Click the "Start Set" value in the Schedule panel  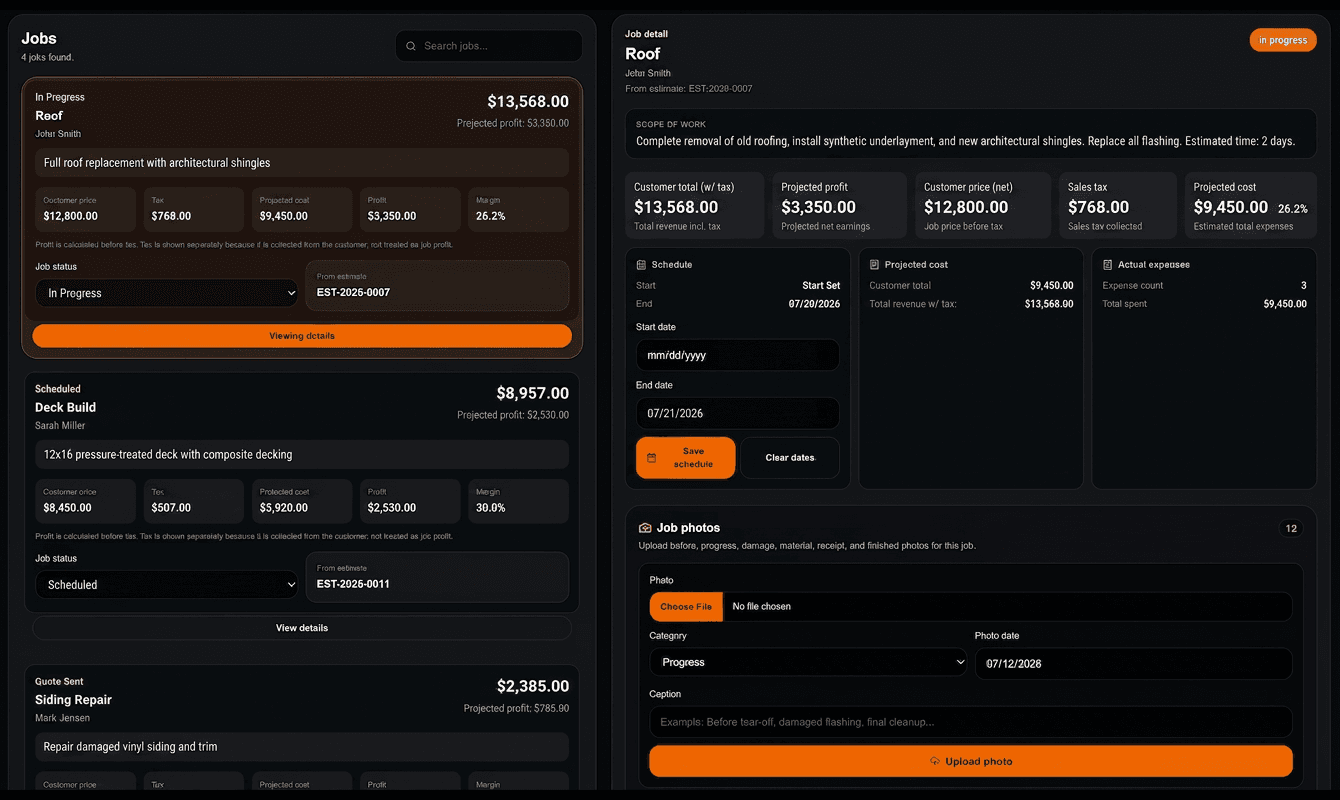821,286
